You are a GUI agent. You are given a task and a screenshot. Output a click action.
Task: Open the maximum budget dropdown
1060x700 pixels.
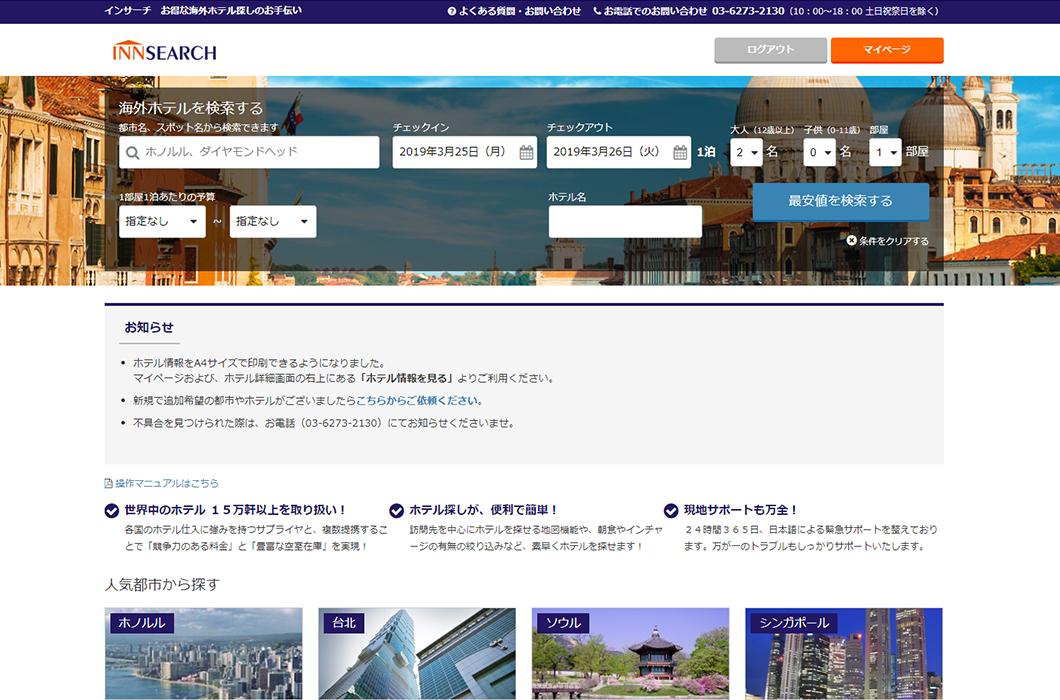(272, 222)
